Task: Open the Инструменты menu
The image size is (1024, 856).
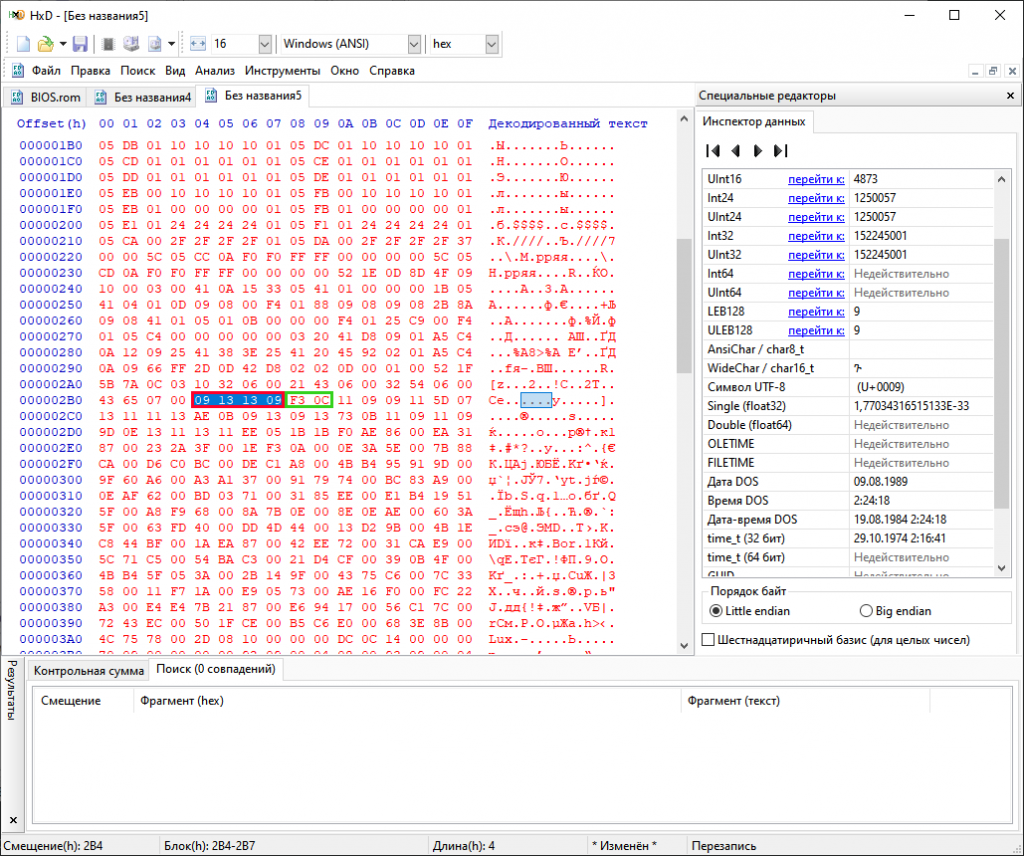Action: (282, 71)
